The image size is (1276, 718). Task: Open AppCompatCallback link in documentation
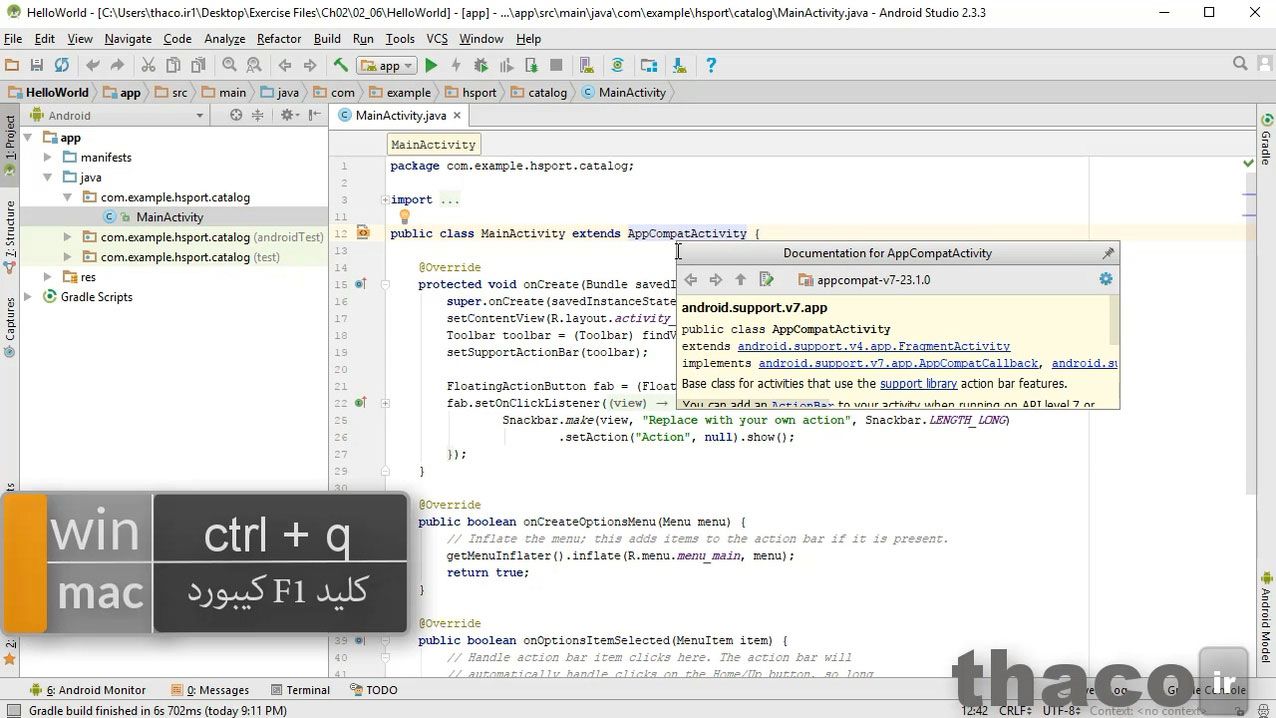899,363
